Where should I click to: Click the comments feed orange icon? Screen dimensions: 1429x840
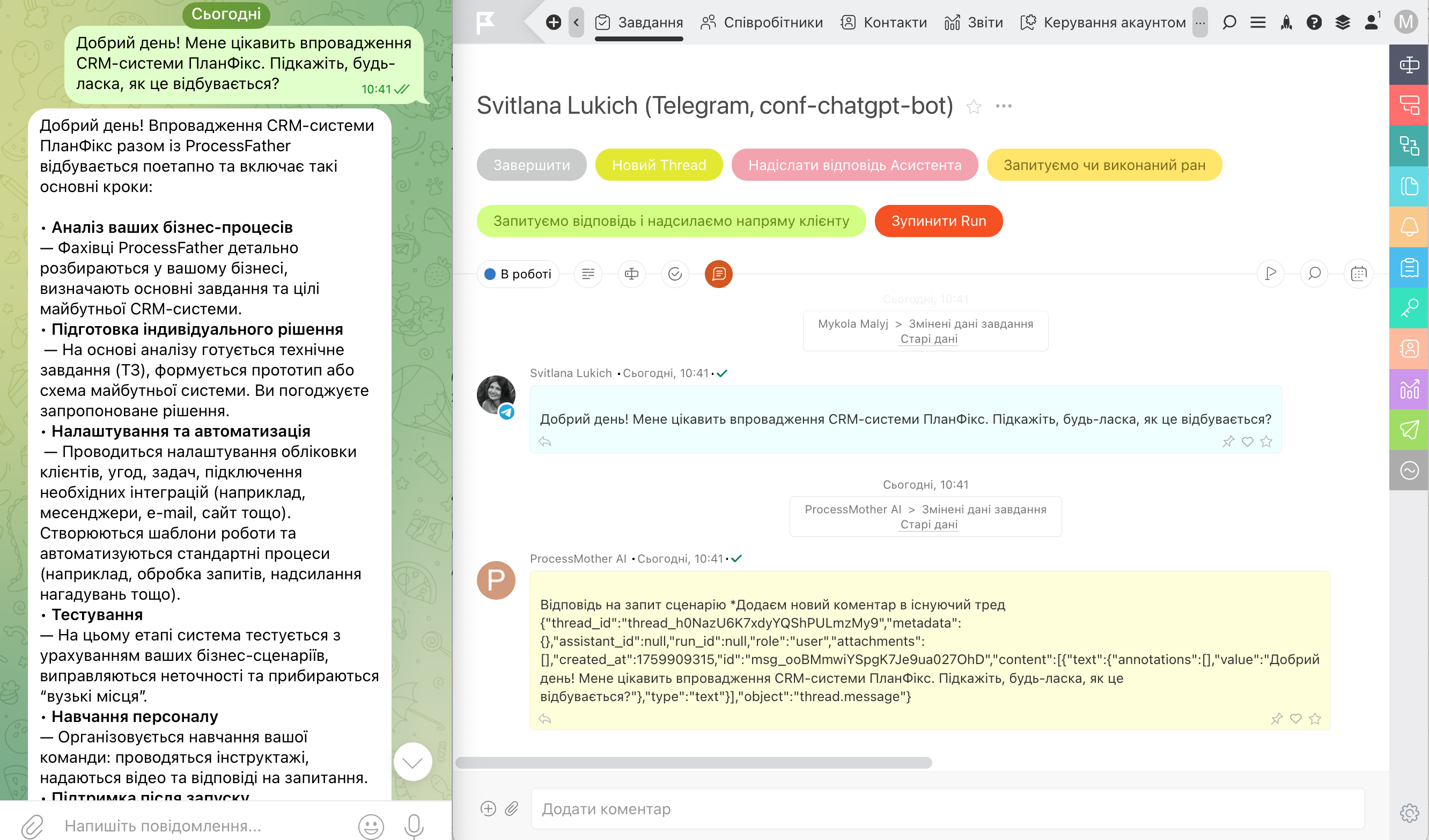pyautogui.click(x=718, y=274)
